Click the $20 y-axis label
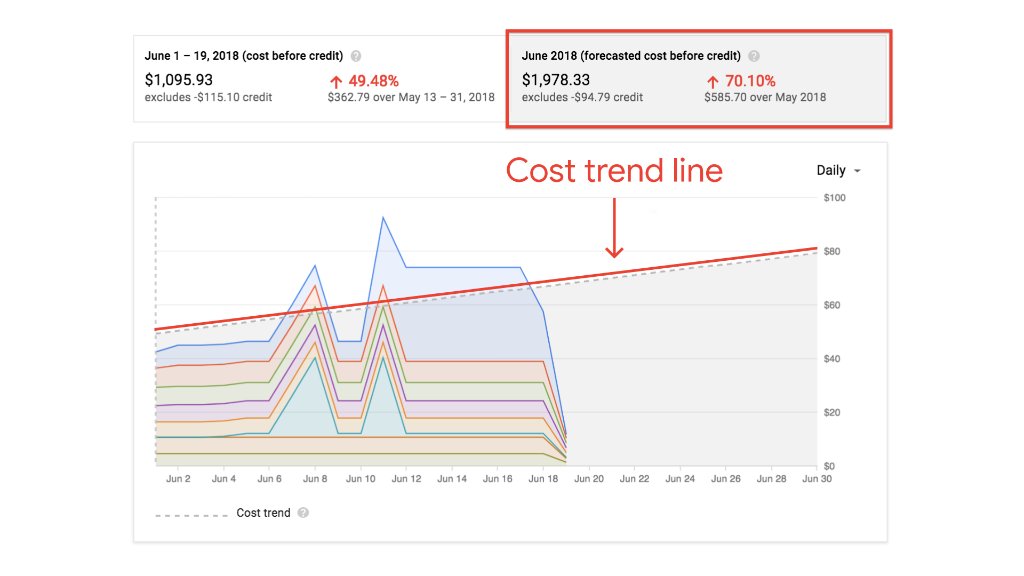Viewport: 1024px width, 576px height. coord(832,413)
